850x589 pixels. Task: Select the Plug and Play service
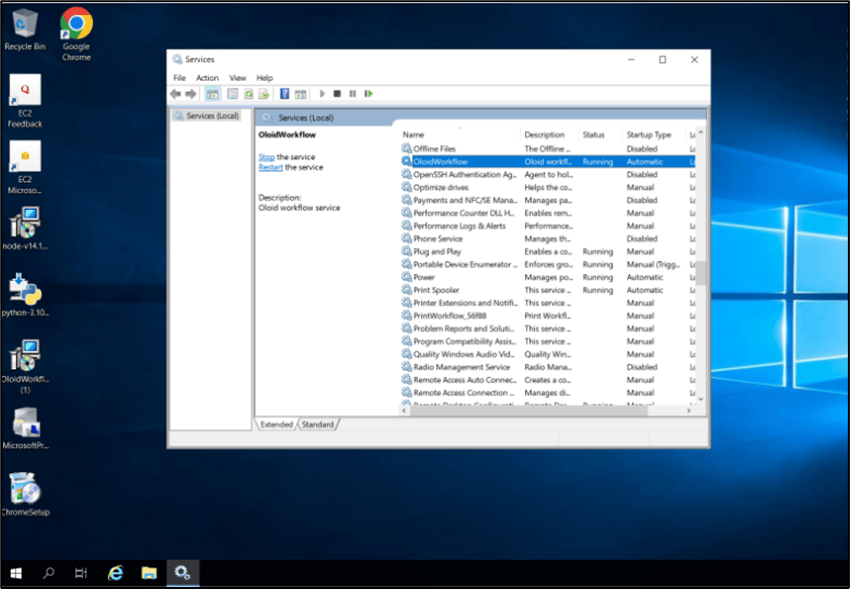pos(548,251)
